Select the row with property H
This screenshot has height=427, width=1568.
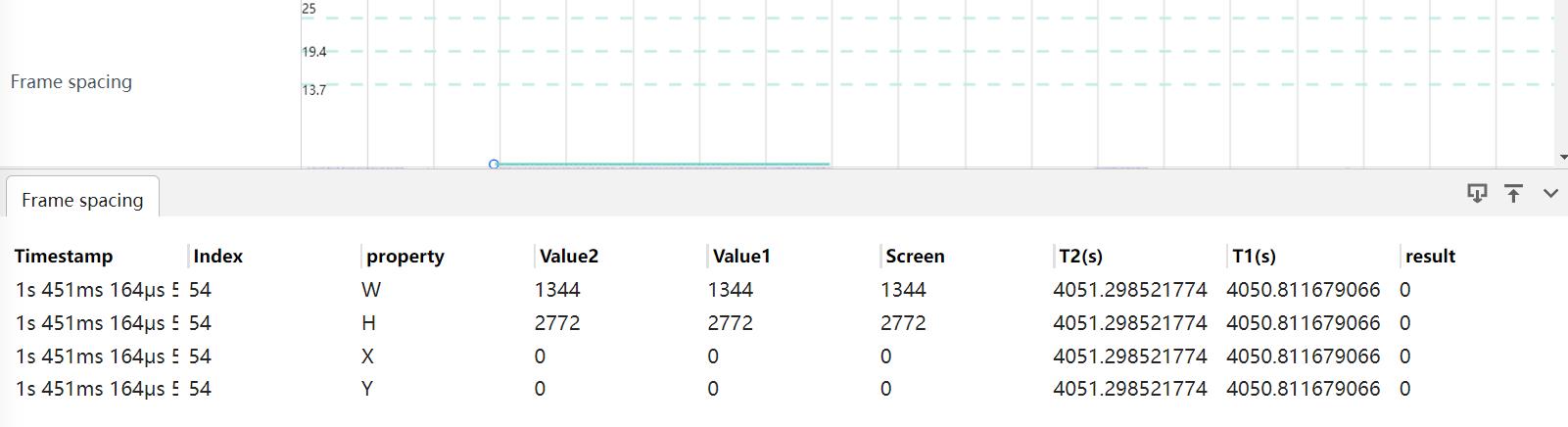pyautogui.click(x=368, y=323)
